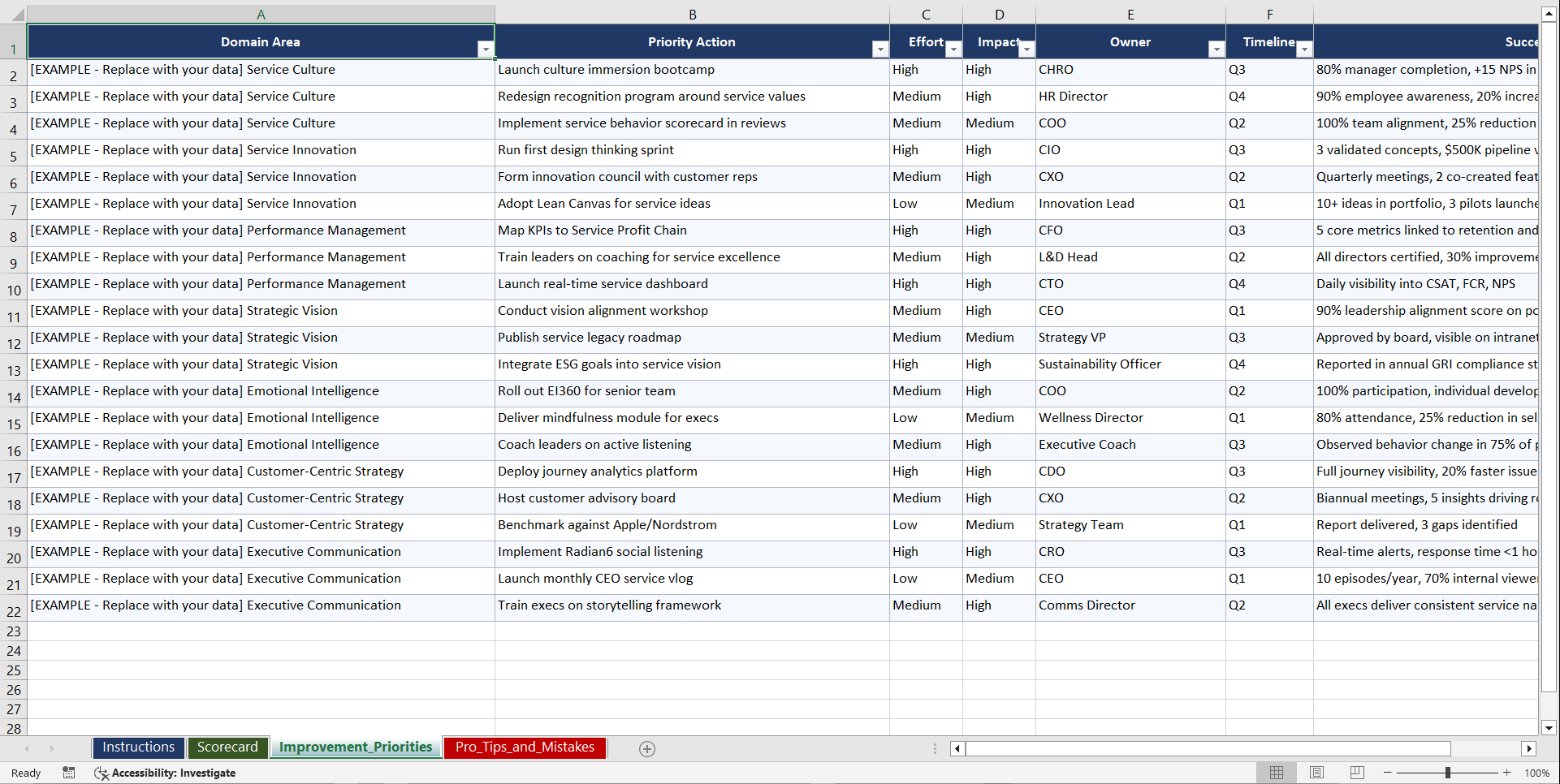Image resolution: width=1560 pixels, height=784 pixels.
Task: Switch to the Scorecard sheet tab
Action: tap(228, 747)
